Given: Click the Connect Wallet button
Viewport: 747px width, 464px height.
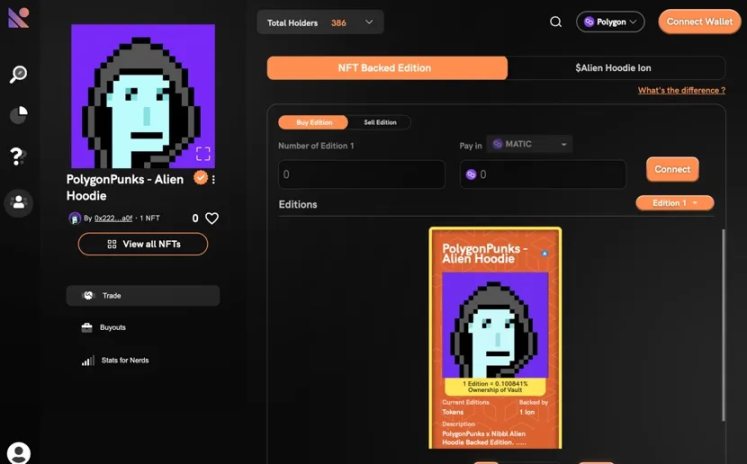Looking at the screenshot, I should pos(699,22).
